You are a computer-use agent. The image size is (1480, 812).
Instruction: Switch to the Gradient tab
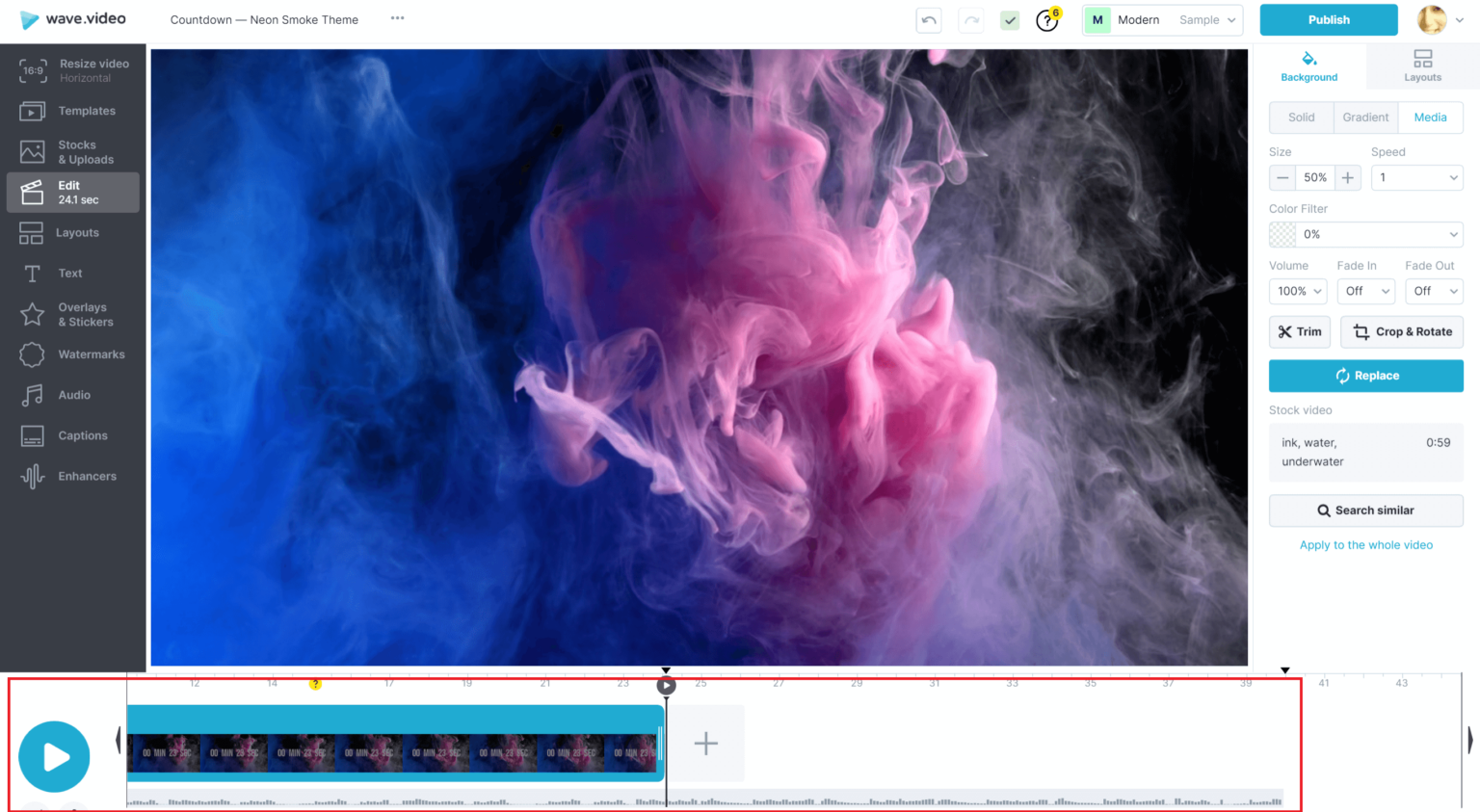[x=1364, y=117]
